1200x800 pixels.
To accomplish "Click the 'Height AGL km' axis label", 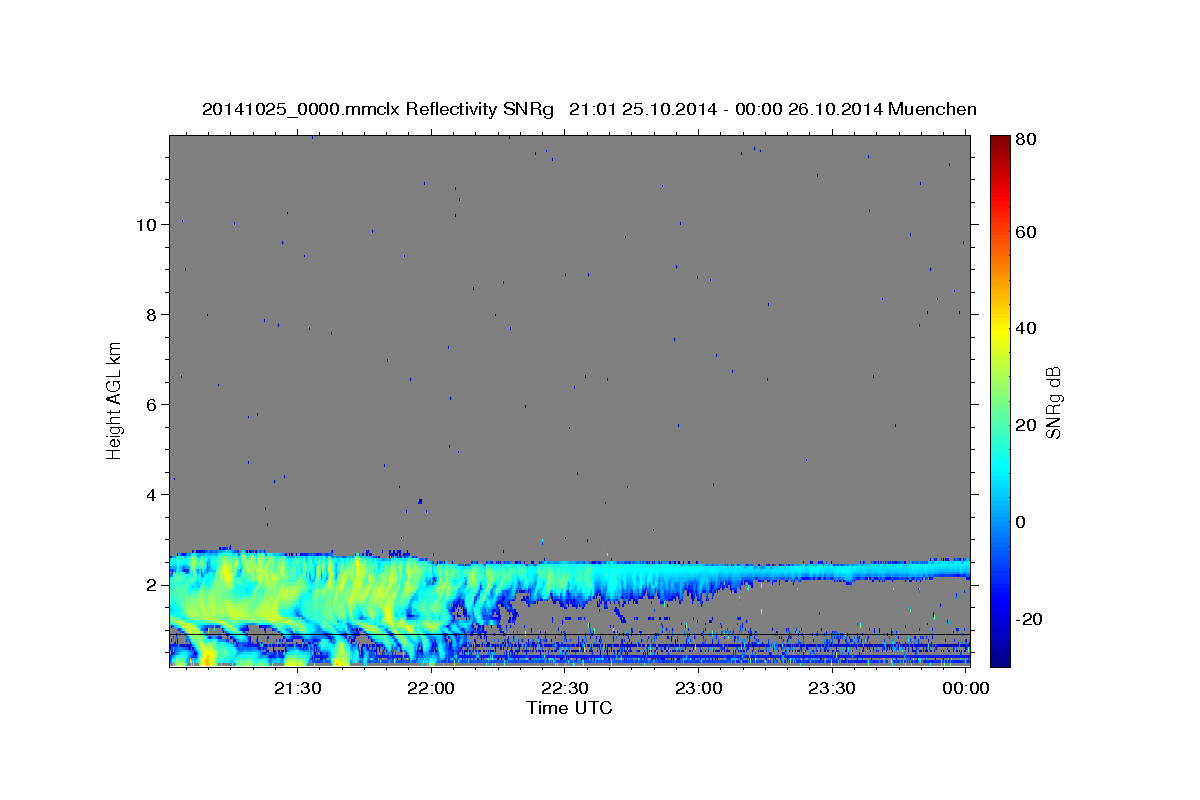I will (x=115, y=400).
